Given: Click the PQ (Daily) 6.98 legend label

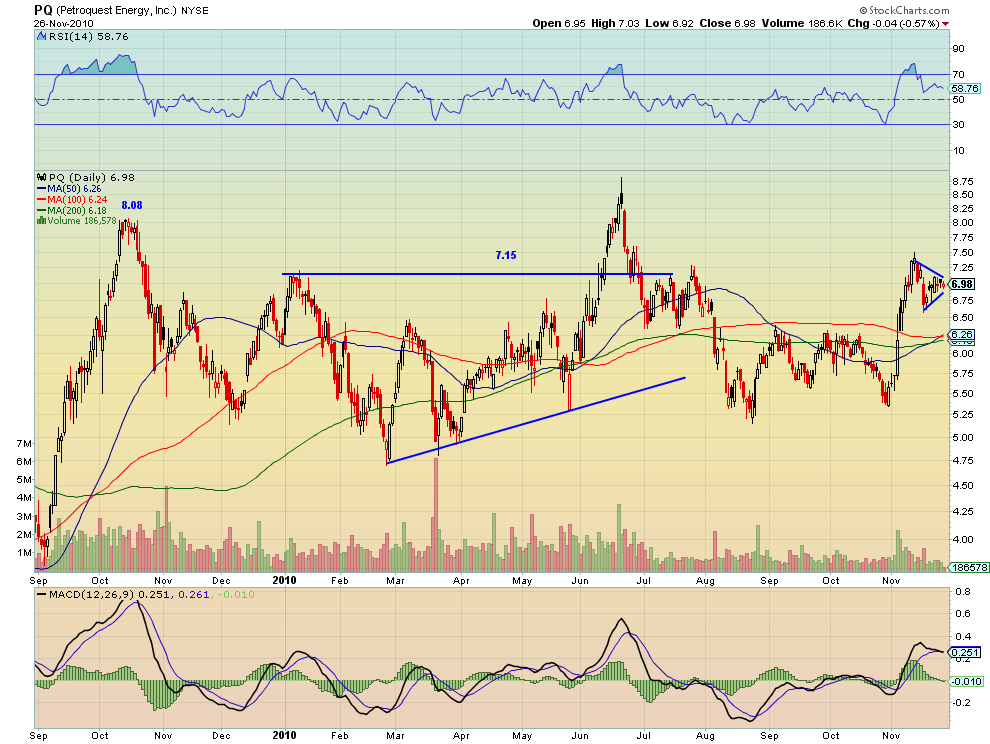Looking at the screenshot, I should (86, 177).
